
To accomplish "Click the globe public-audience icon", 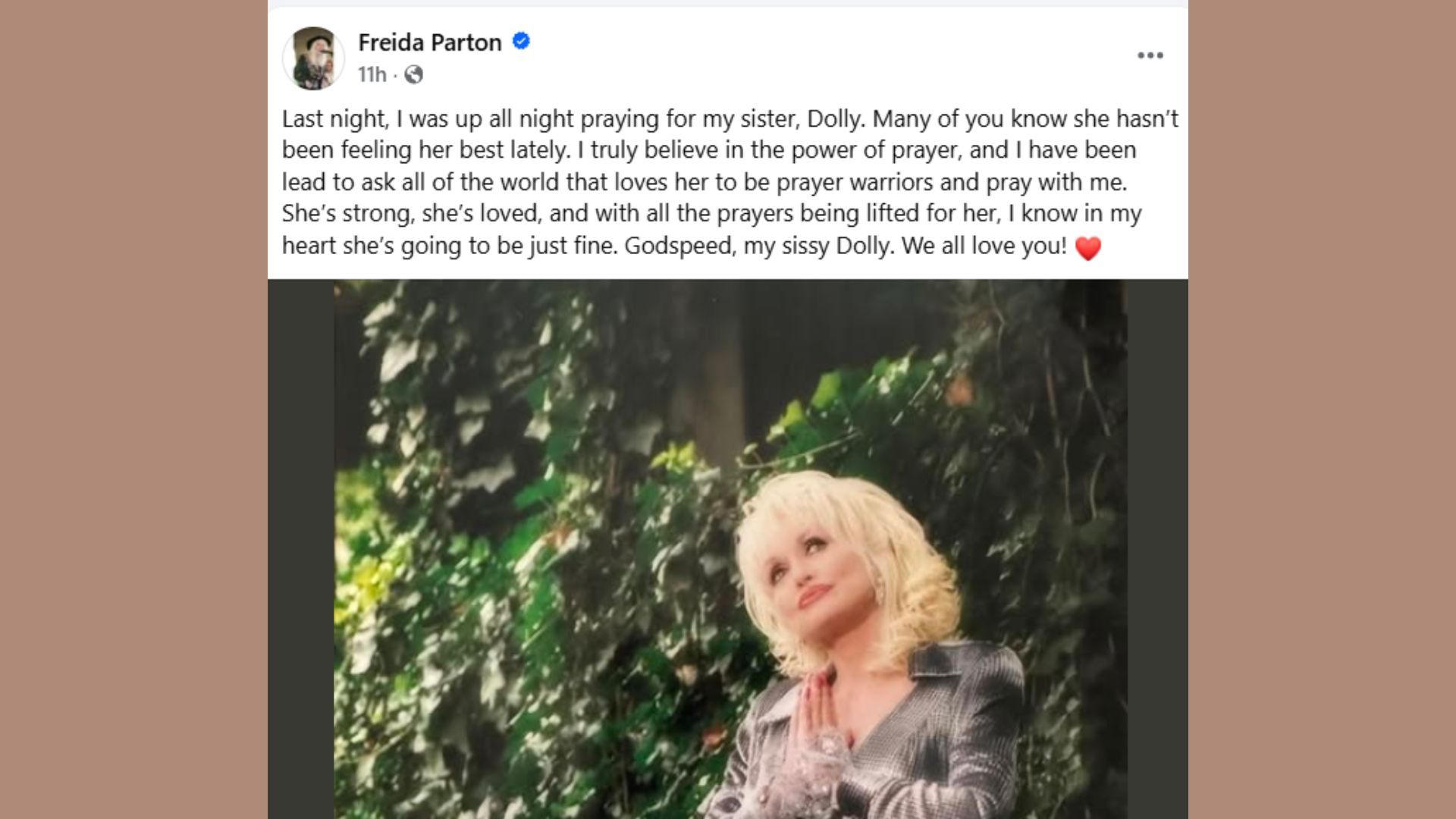I will pos(413,74).
